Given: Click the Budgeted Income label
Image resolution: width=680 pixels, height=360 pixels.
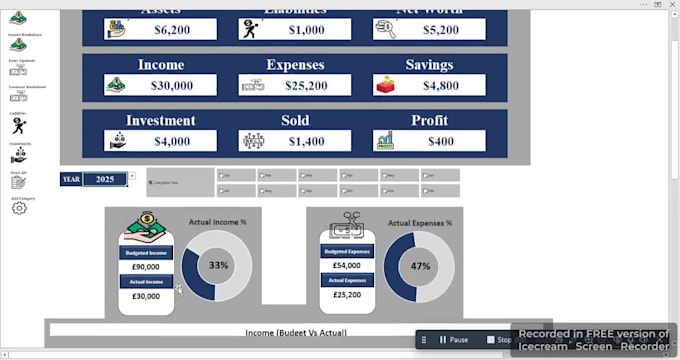Looking at the screenshot, I should (x=146, y=253).
